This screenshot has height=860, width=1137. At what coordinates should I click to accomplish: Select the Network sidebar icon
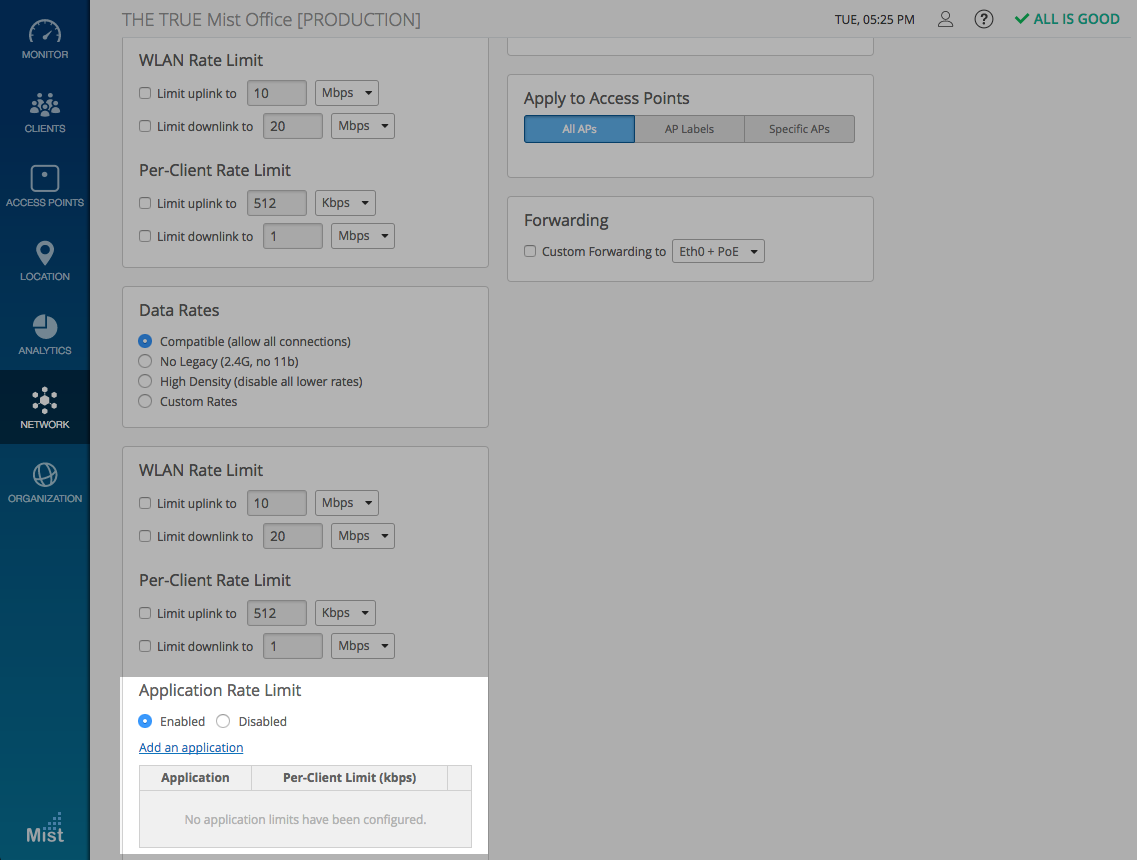pos(45,400)
